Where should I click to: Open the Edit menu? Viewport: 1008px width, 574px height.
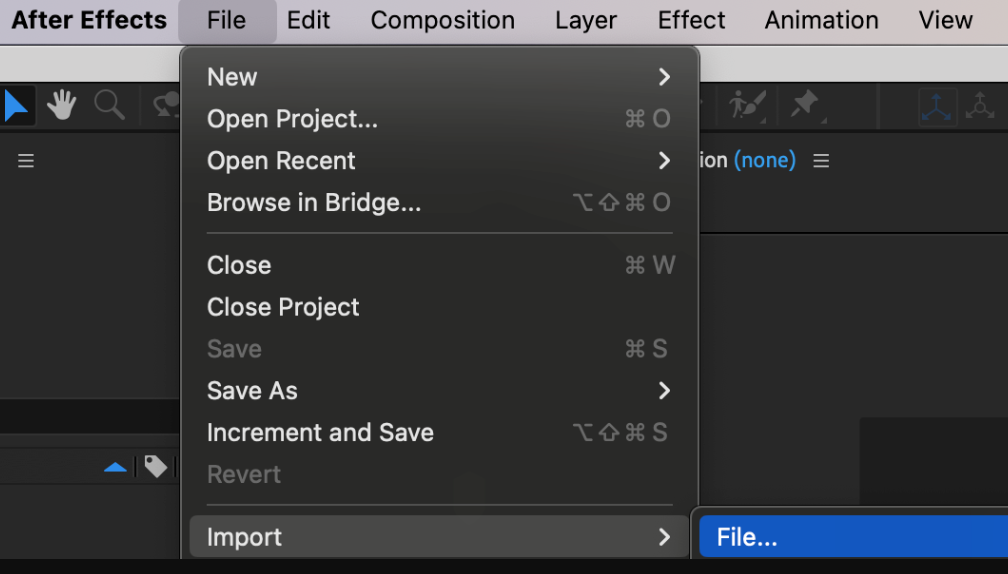tap(308, 20)
